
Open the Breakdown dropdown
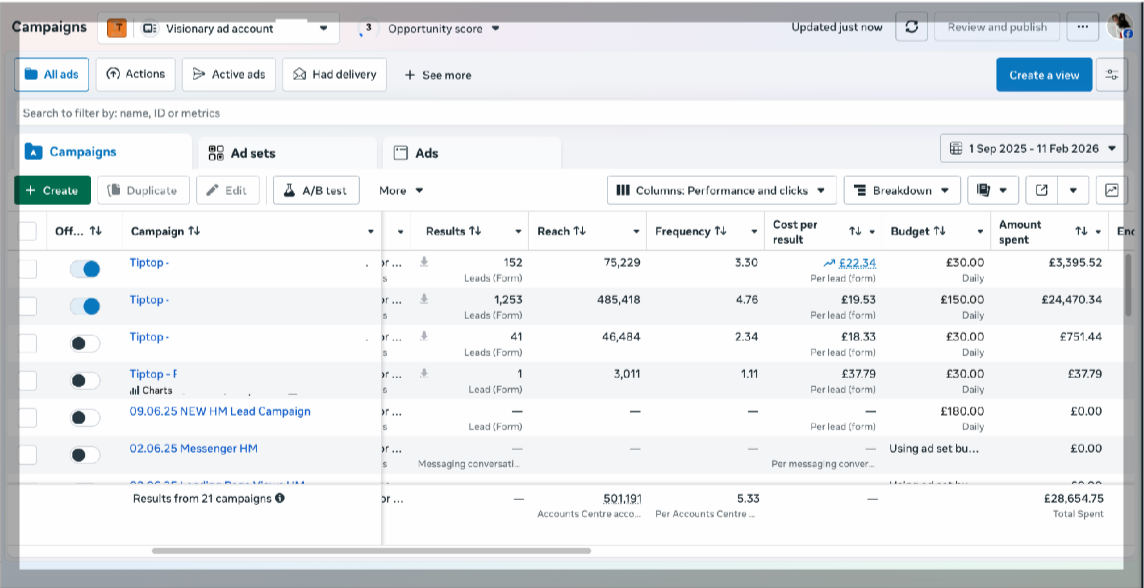click(901, 190)
